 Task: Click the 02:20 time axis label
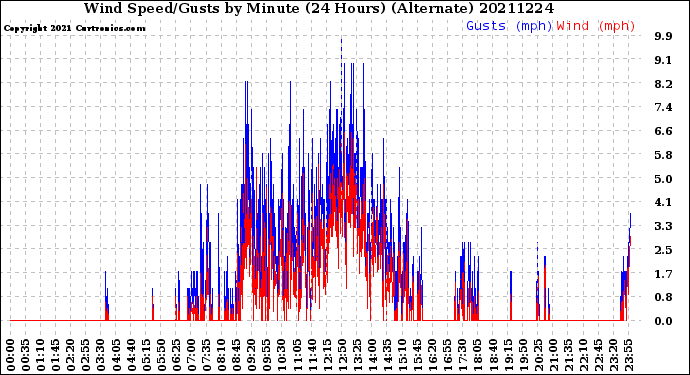click(71, 355)
